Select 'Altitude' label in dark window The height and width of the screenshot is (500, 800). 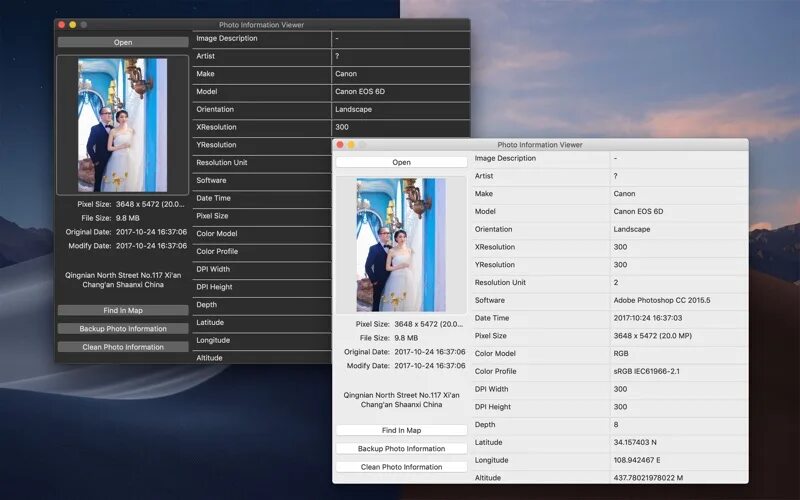[209, 358]
